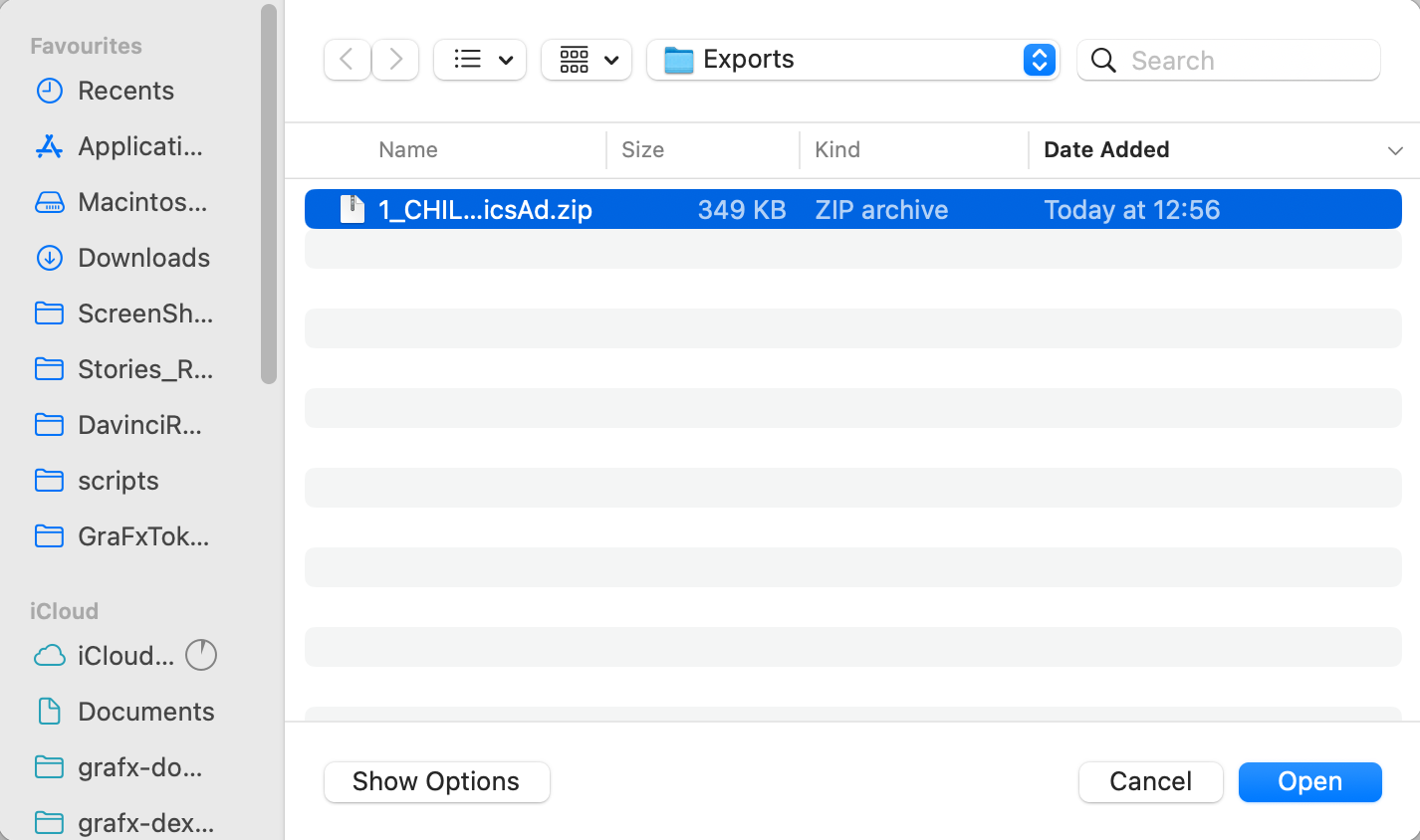Click the ZIP archive kind cell

coord(881,209)
